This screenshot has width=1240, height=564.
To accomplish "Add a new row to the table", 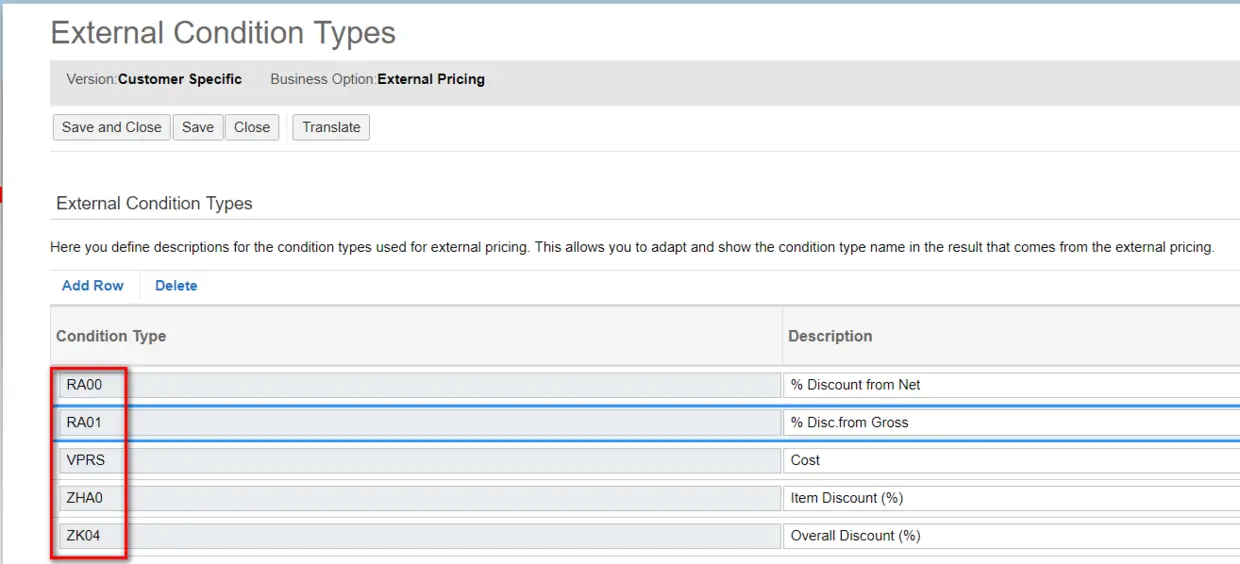I will (x=93, y=286).
